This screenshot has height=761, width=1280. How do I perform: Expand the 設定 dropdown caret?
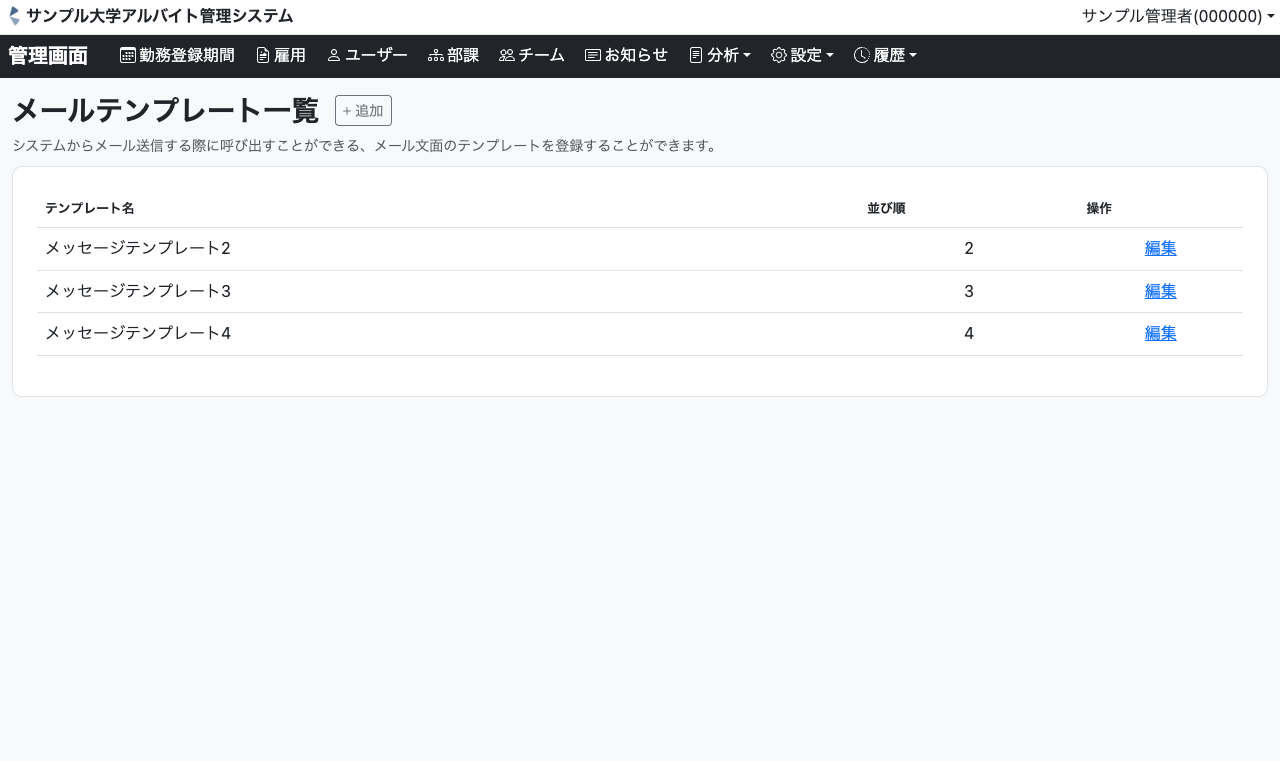click(830, 56)
